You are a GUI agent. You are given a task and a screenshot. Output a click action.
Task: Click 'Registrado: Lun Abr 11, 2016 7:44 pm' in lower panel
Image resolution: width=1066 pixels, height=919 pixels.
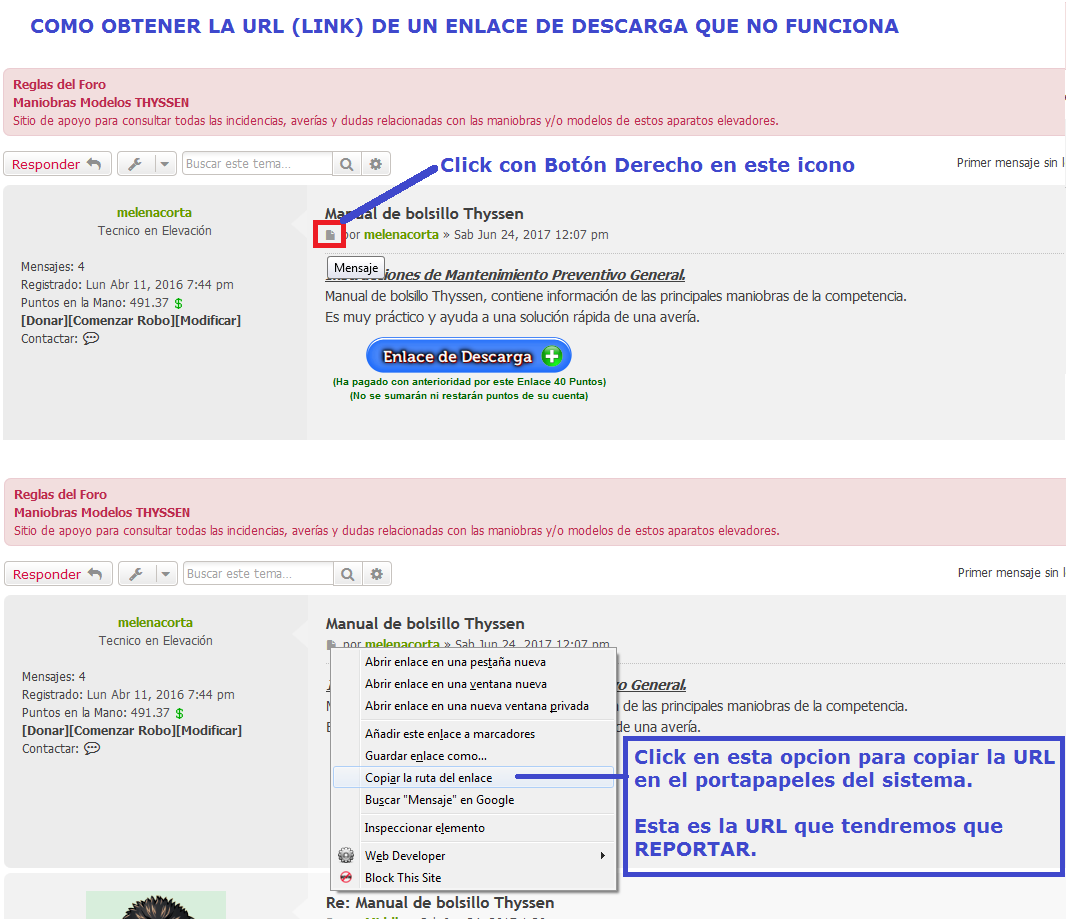[x=128, y=695]
